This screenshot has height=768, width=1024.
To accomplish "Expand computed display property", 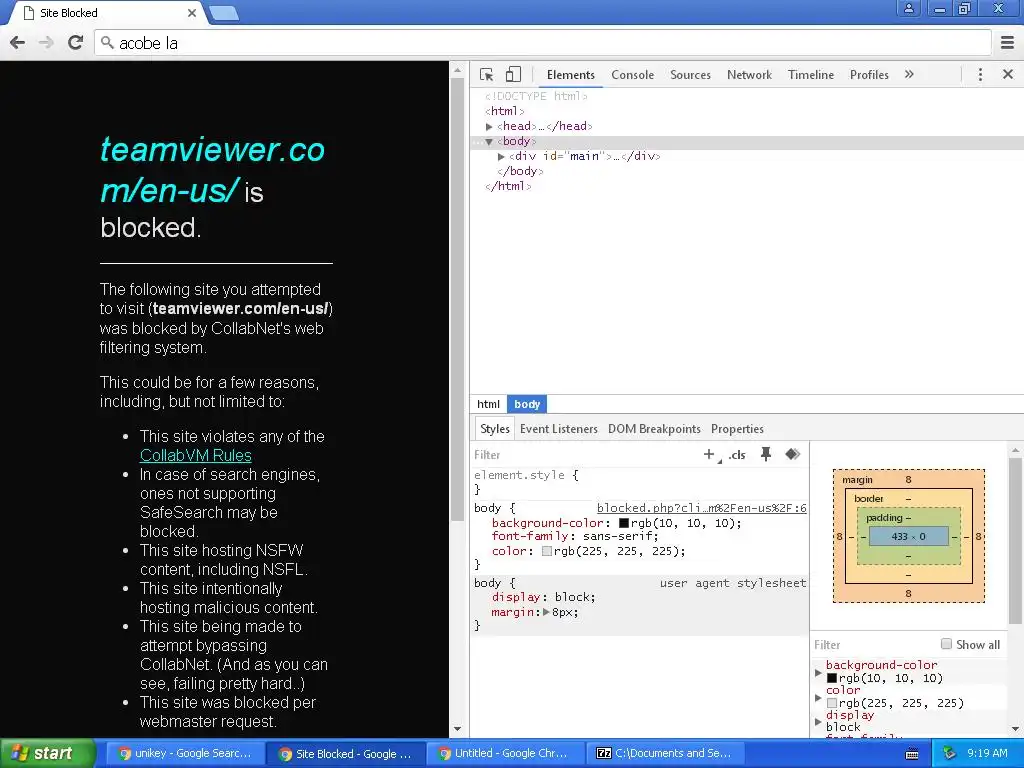I will coord(818,721).
